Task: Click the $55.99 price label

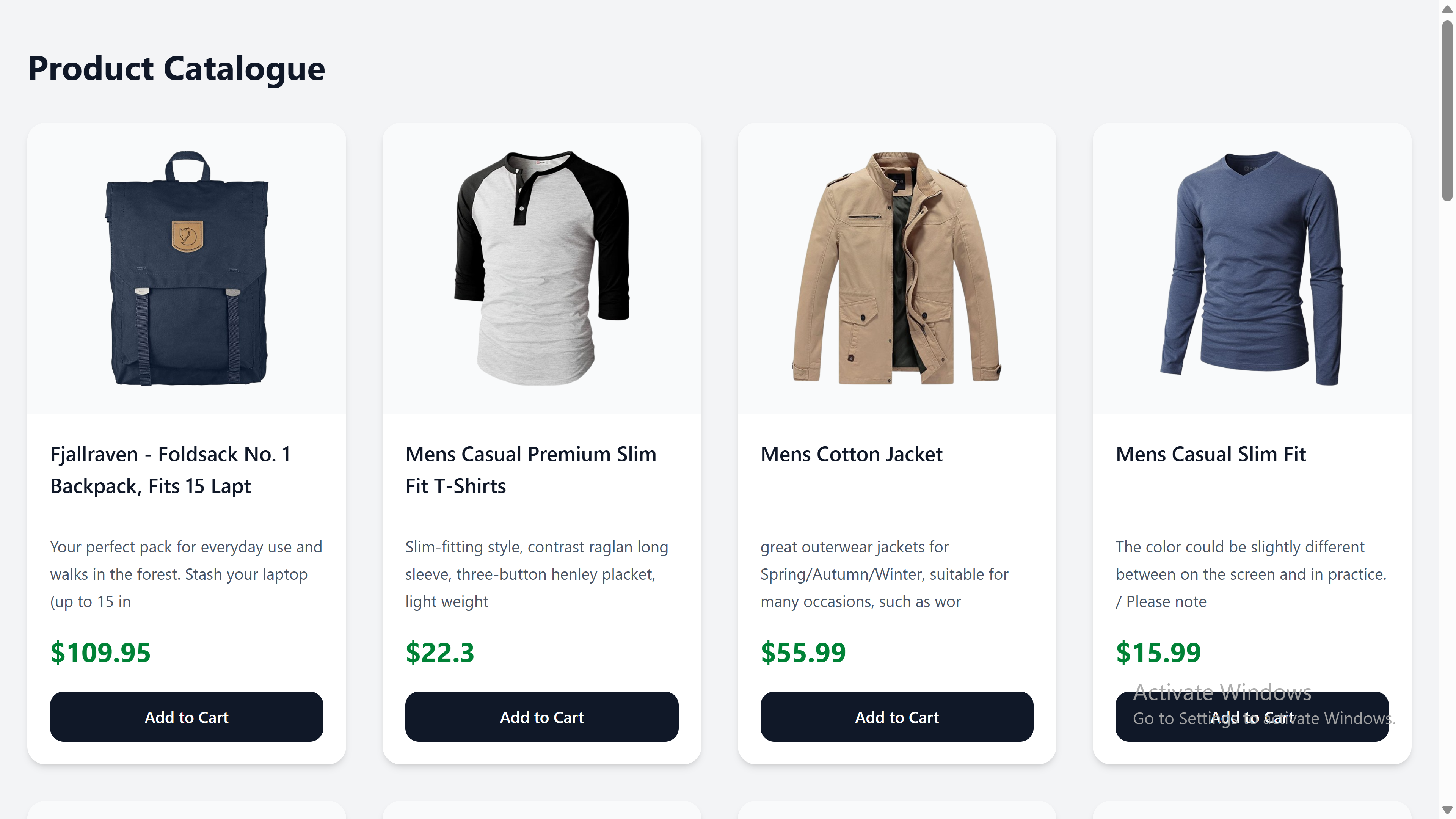Action: (x=803, y=653)
